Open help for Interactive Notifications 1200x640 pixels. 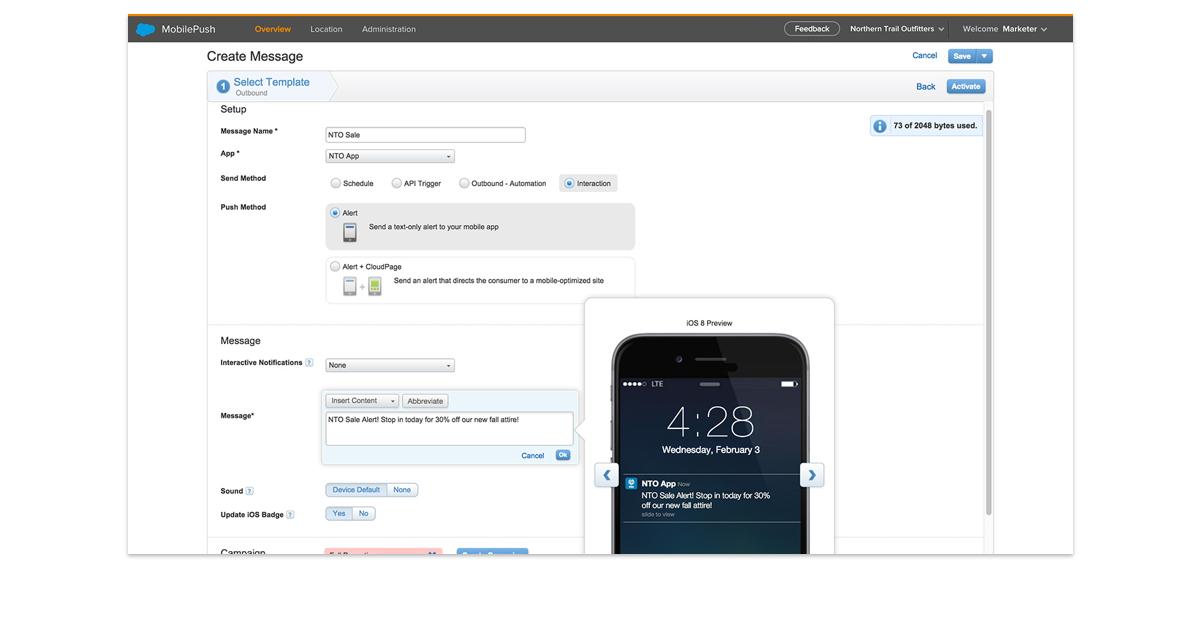point(309,363)
